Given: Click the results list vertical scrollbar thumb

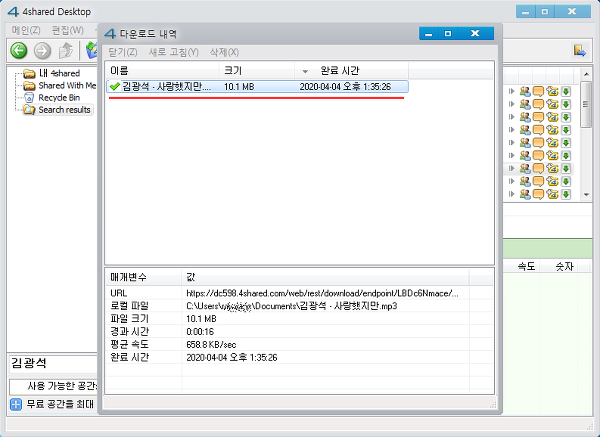Looking at the screenshot, I should tap(586, 104).
